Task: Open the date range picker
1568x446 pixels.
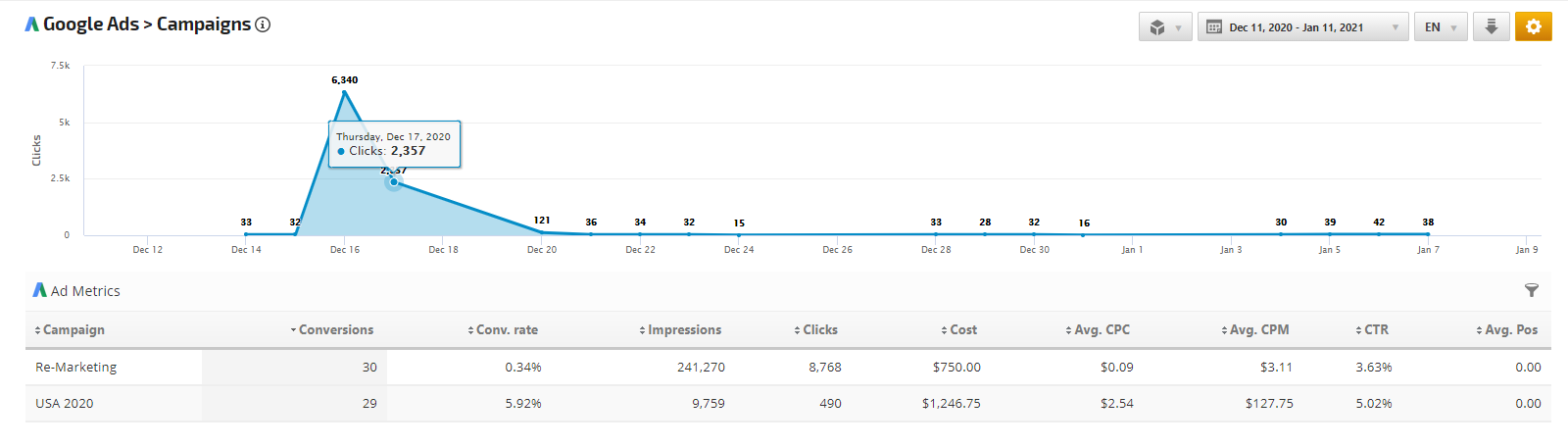Action: 1302,26
